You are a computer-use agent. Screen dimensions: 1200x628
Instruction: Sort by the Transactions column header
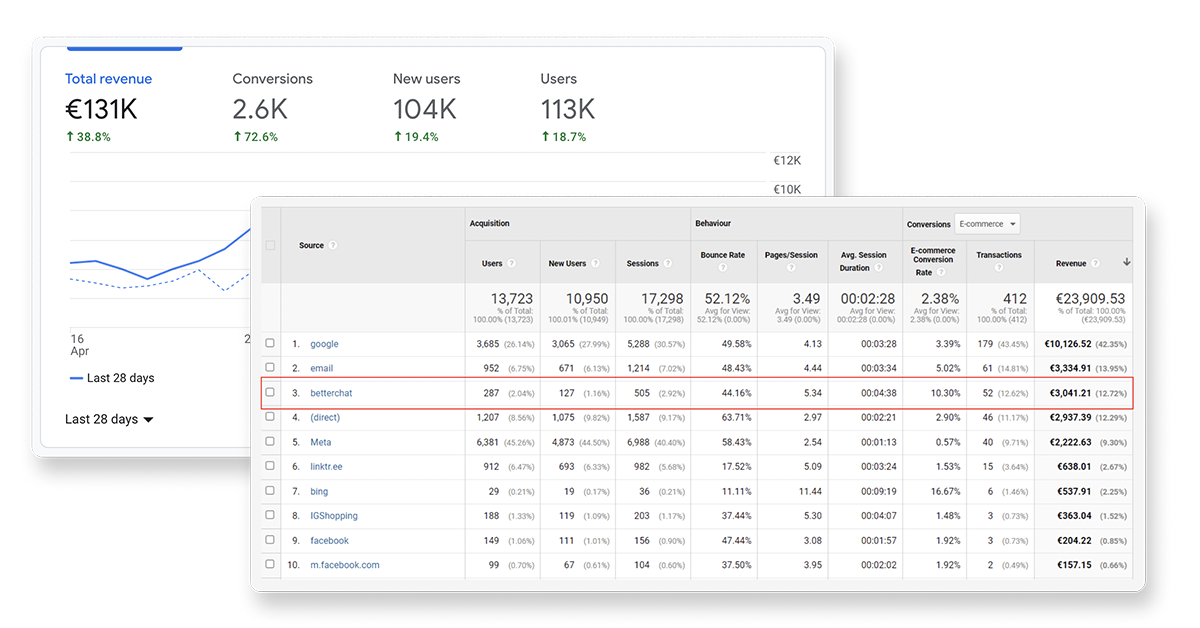click(999, 255)
